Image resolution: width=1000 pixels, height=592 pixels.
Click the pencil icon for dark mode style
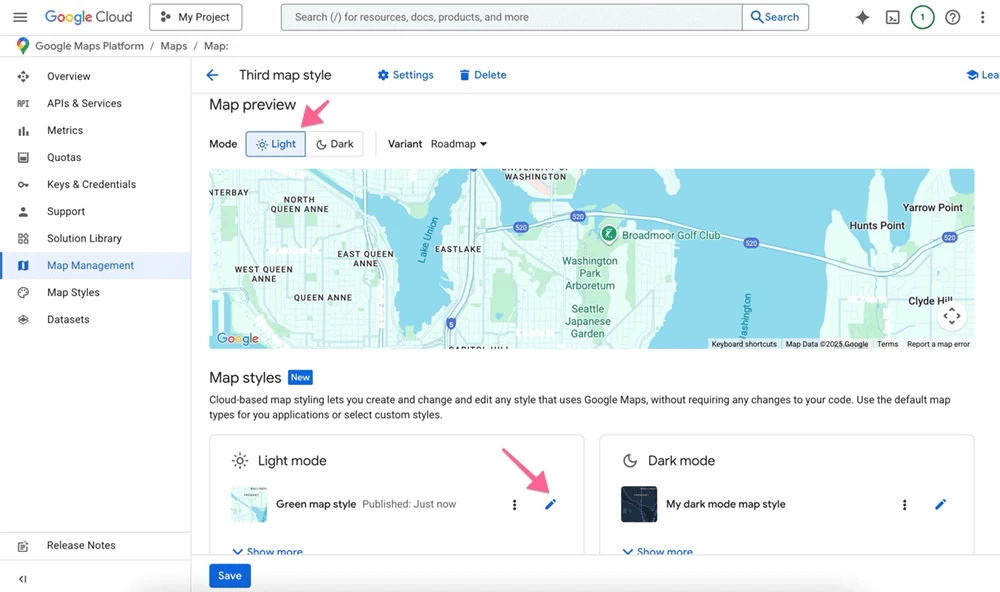[x=940, y=505]
